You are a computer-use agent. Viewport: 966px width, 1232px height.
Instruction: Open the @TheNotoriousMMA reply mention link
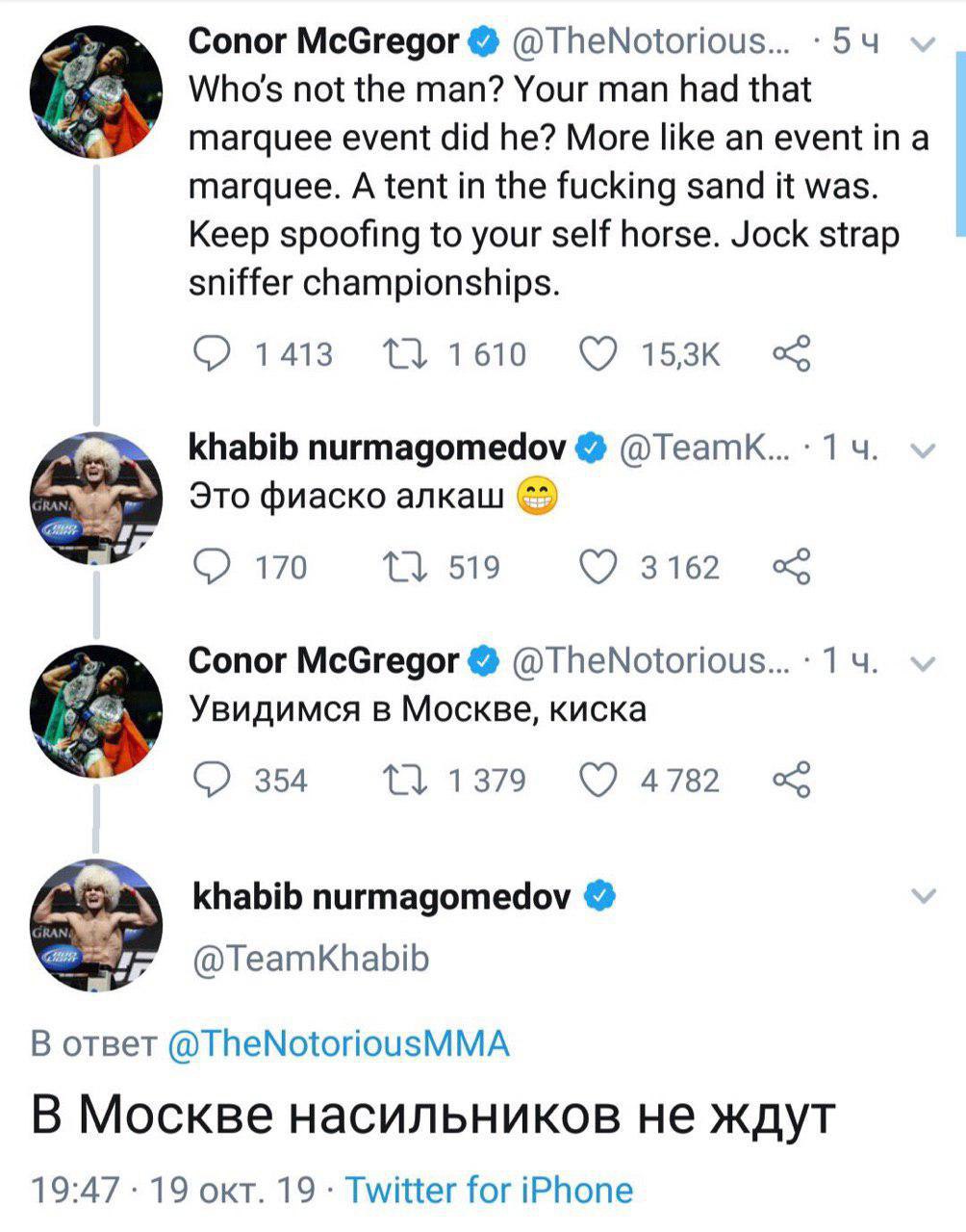[x=338, y=1043]
